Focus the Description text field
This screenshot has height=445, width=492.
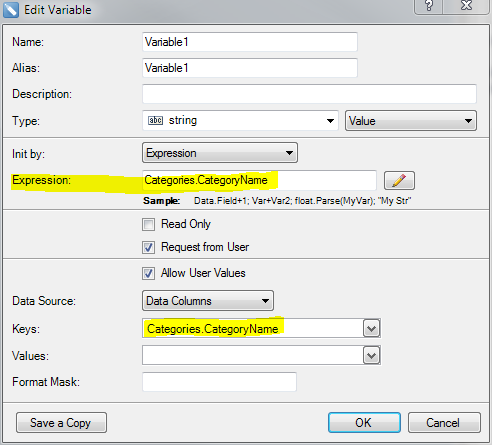point(309,94)
